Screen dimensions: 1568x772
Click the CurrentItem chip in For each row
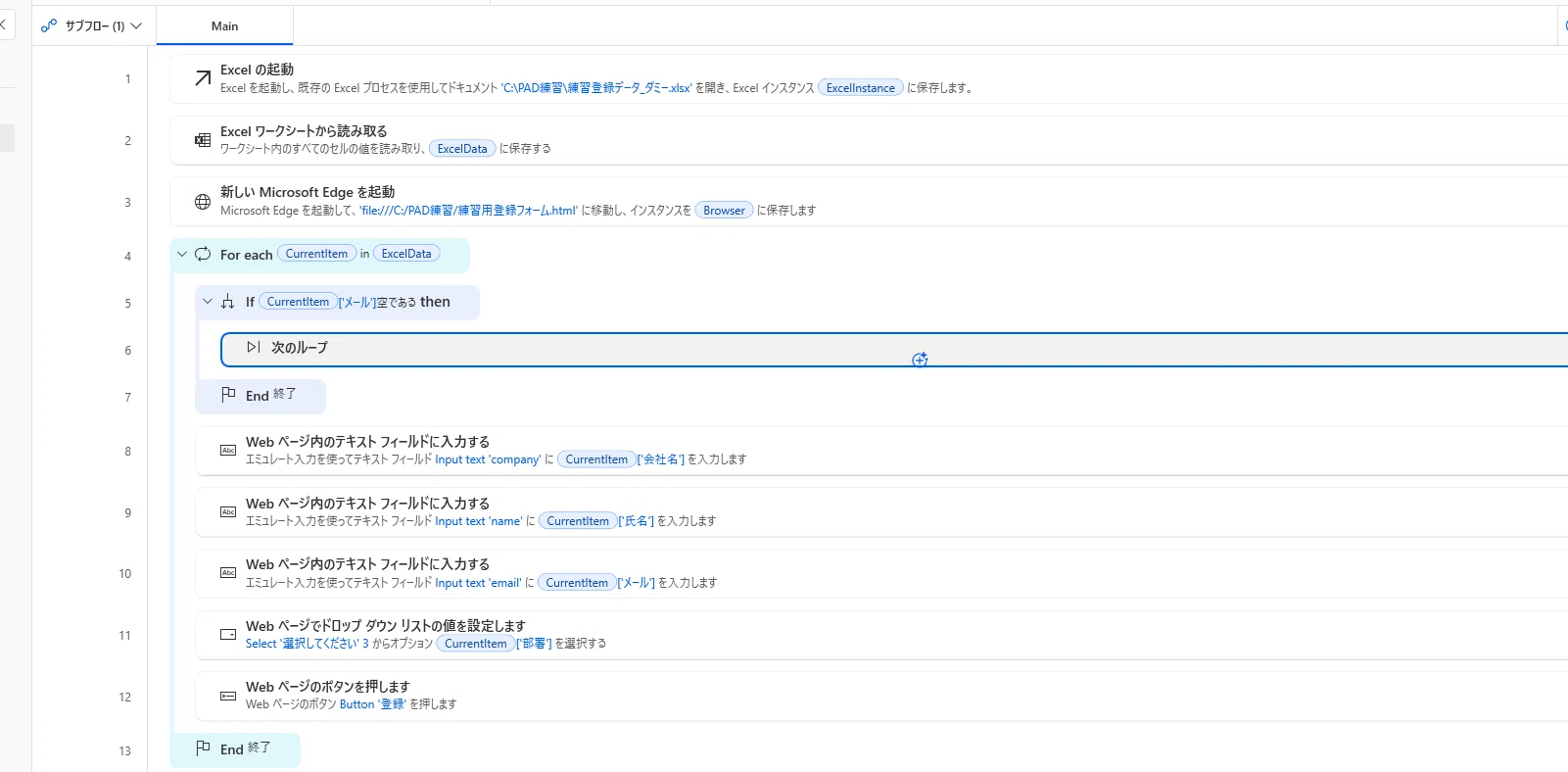pos(316,254)
